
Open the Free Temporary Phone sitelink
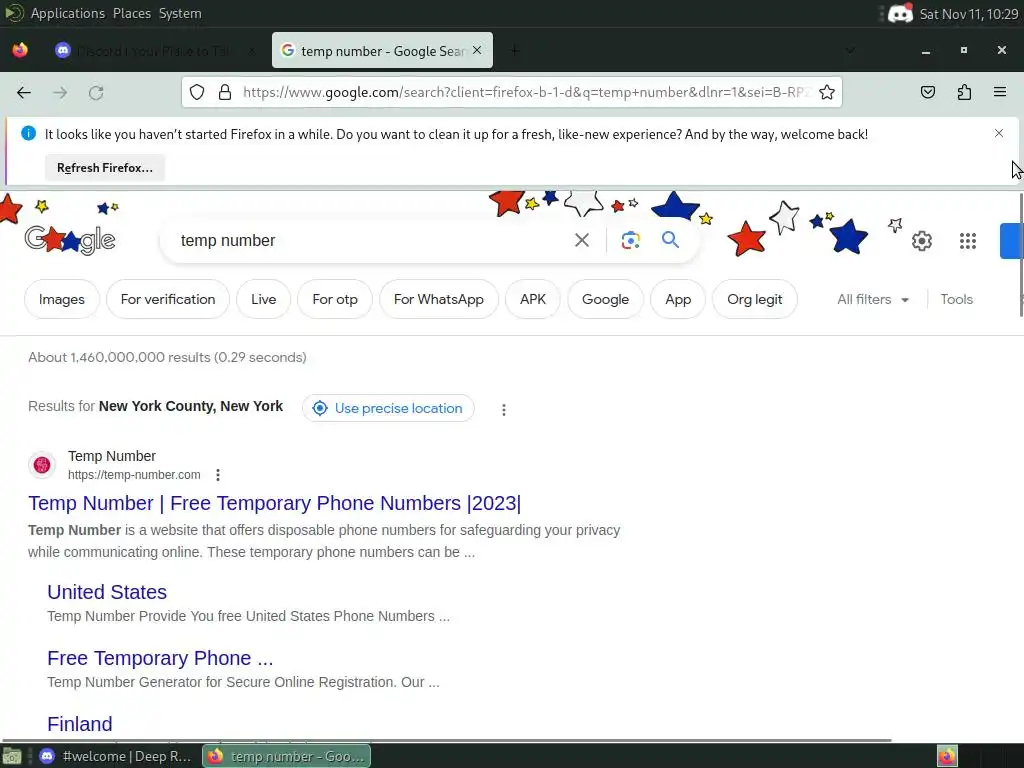coord(160,658)
